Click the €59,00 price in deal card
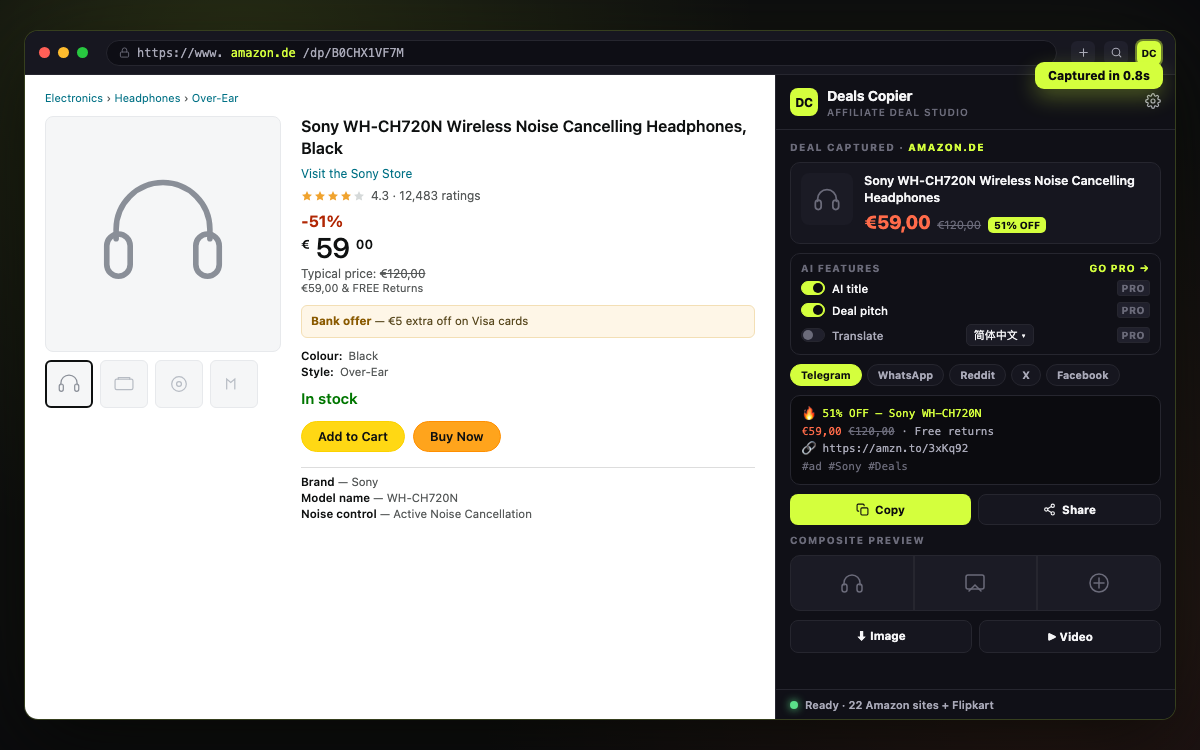This screenshot has height=750, width=1200. pos(897,223)
